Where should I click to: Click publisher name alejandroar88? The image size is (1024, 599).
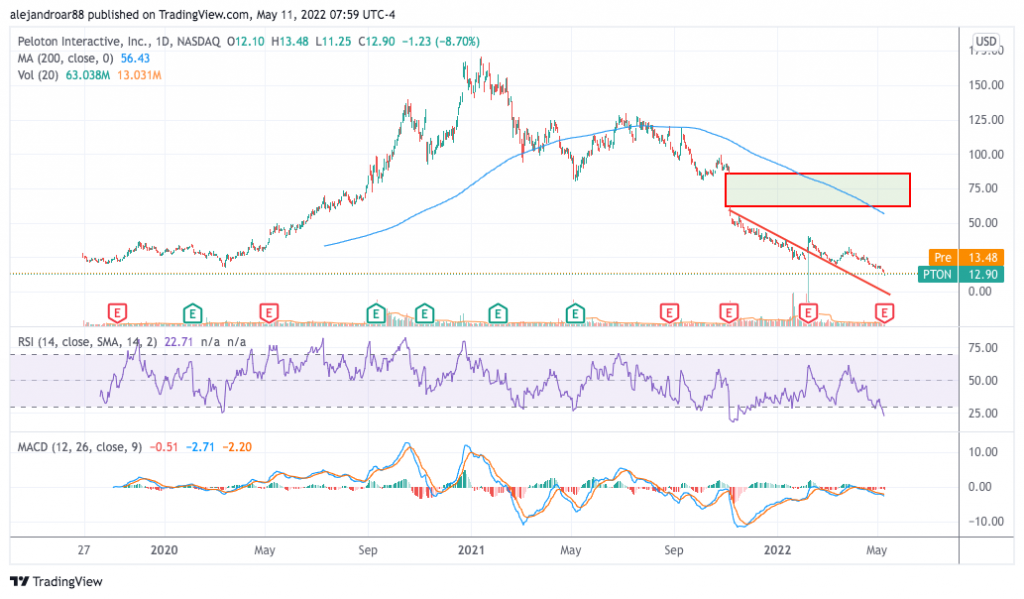[47, 14]
